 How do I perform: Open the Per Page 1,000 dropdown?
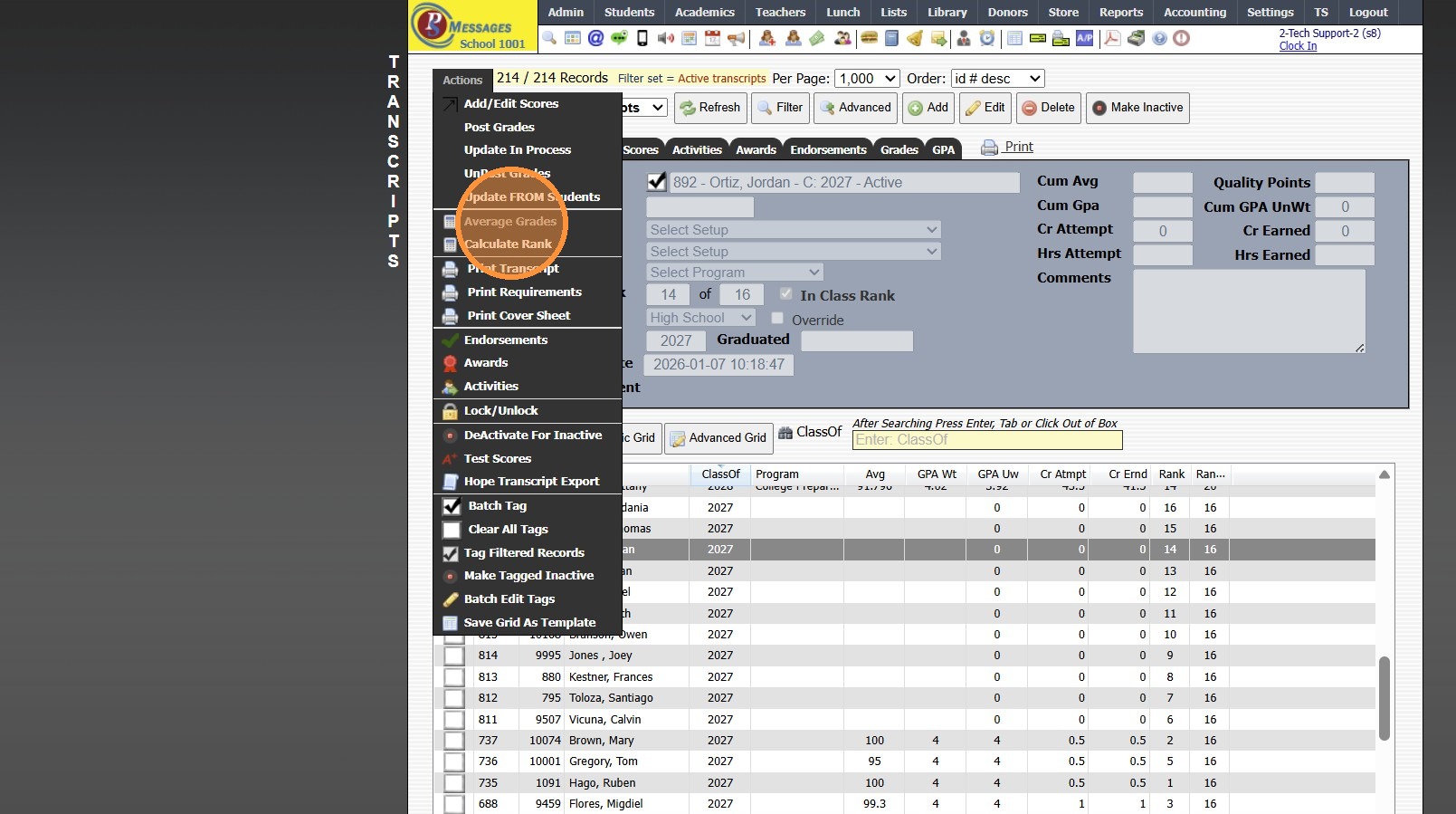(866, 79)
